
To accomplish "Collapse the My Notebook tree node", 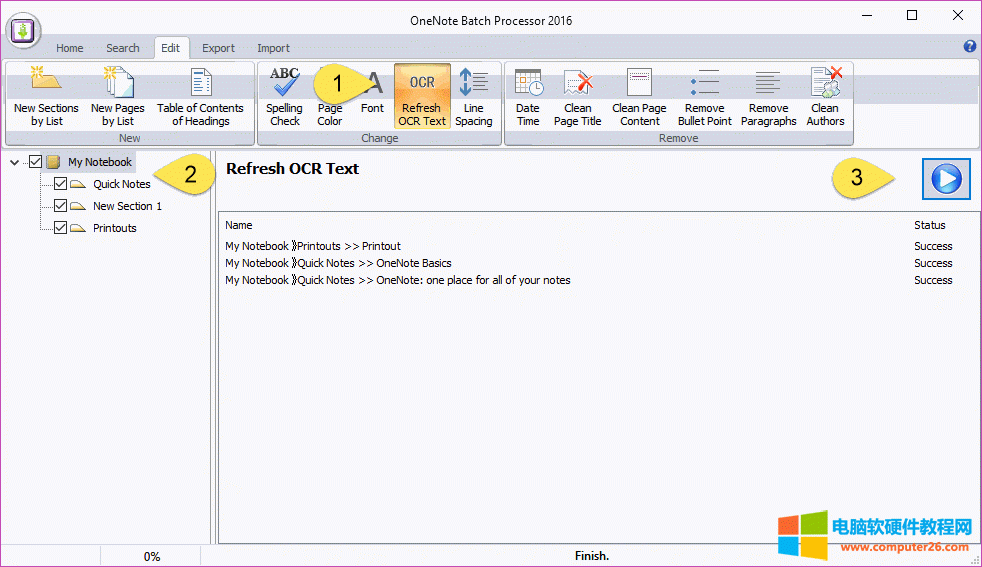I will pyautogui.click(x=14, y=162).
